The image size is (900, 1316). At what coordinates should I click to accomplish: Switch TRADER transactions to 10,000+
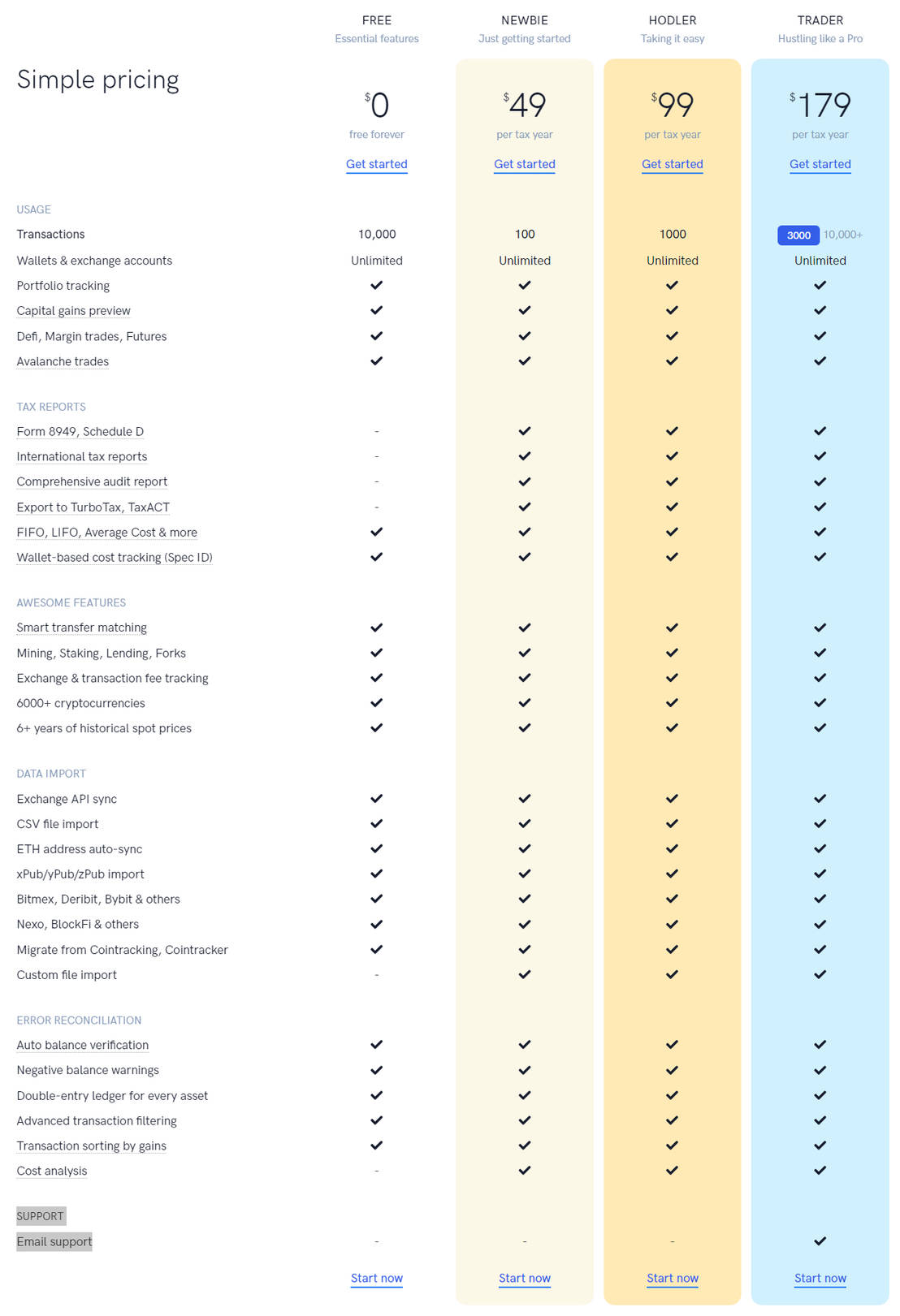pos(843,235)
